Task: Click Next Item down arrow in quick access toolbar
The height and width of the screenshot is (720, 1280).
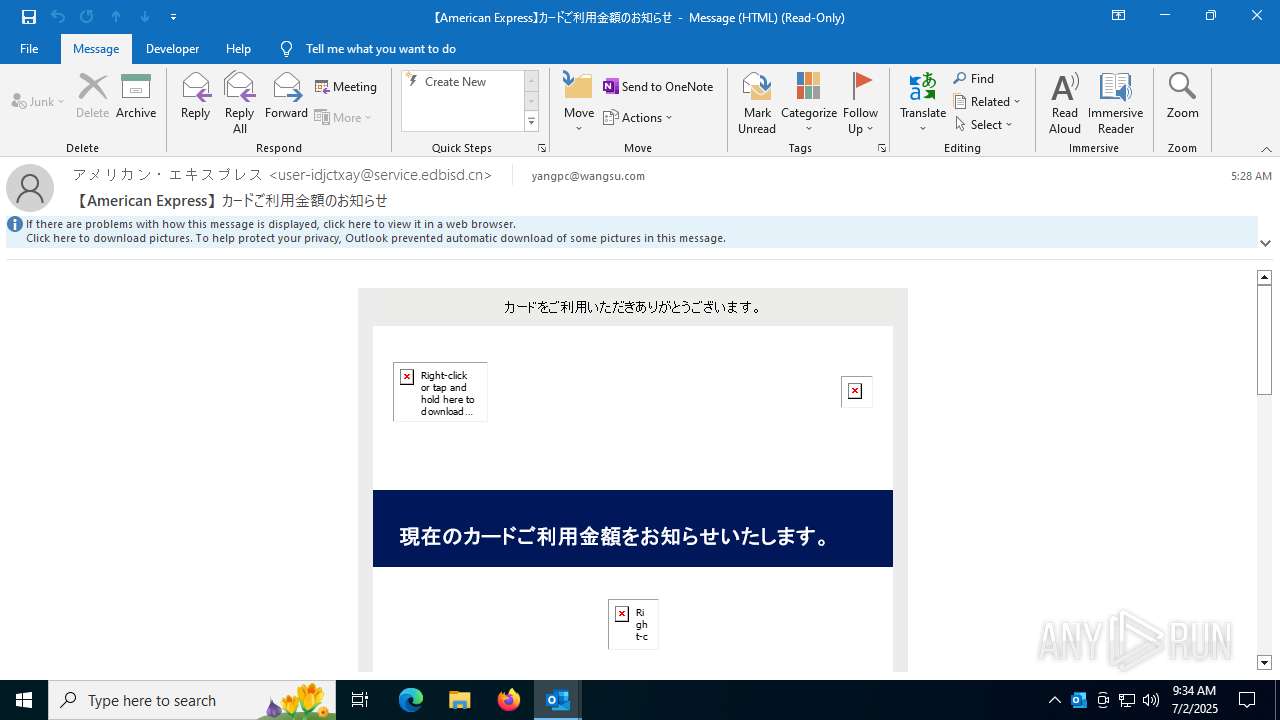Action: 145,17
